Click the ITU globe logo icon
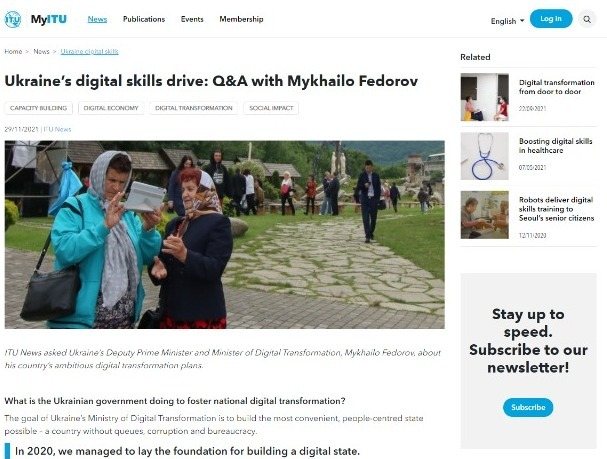 13,19
